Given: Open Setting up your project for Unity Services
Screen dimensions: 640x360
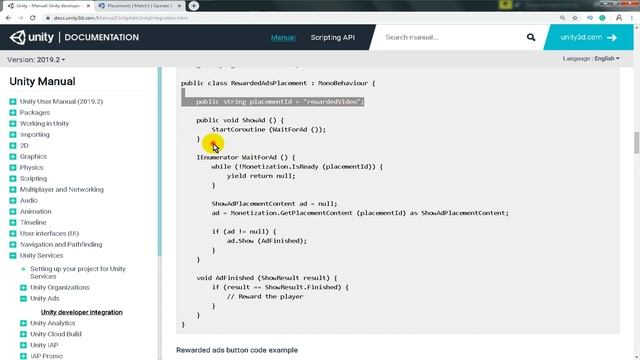Looking at the screenshot, I should (x=78, y=273).
